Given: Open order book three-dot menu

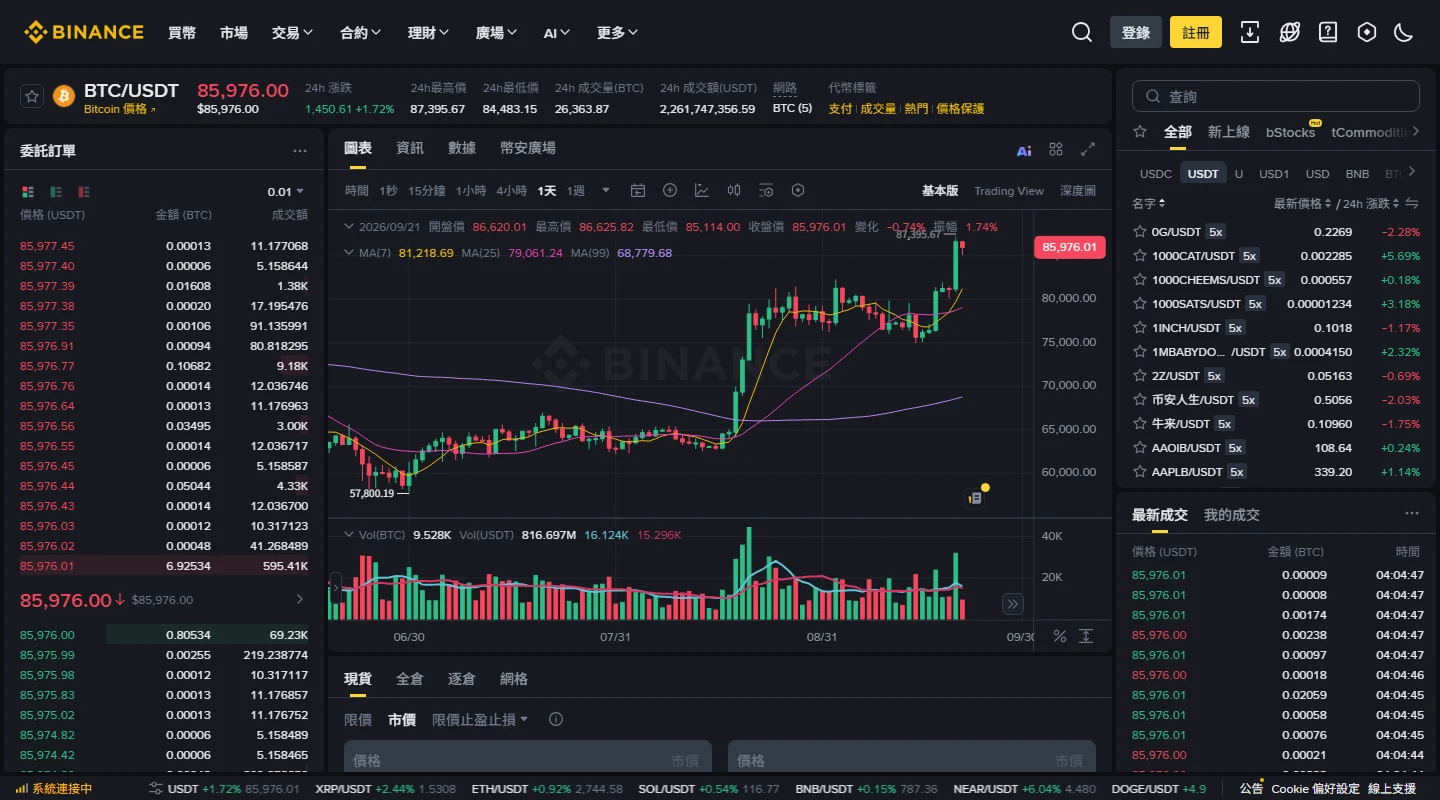Looking at the screenshot, I should coord(300,151).
